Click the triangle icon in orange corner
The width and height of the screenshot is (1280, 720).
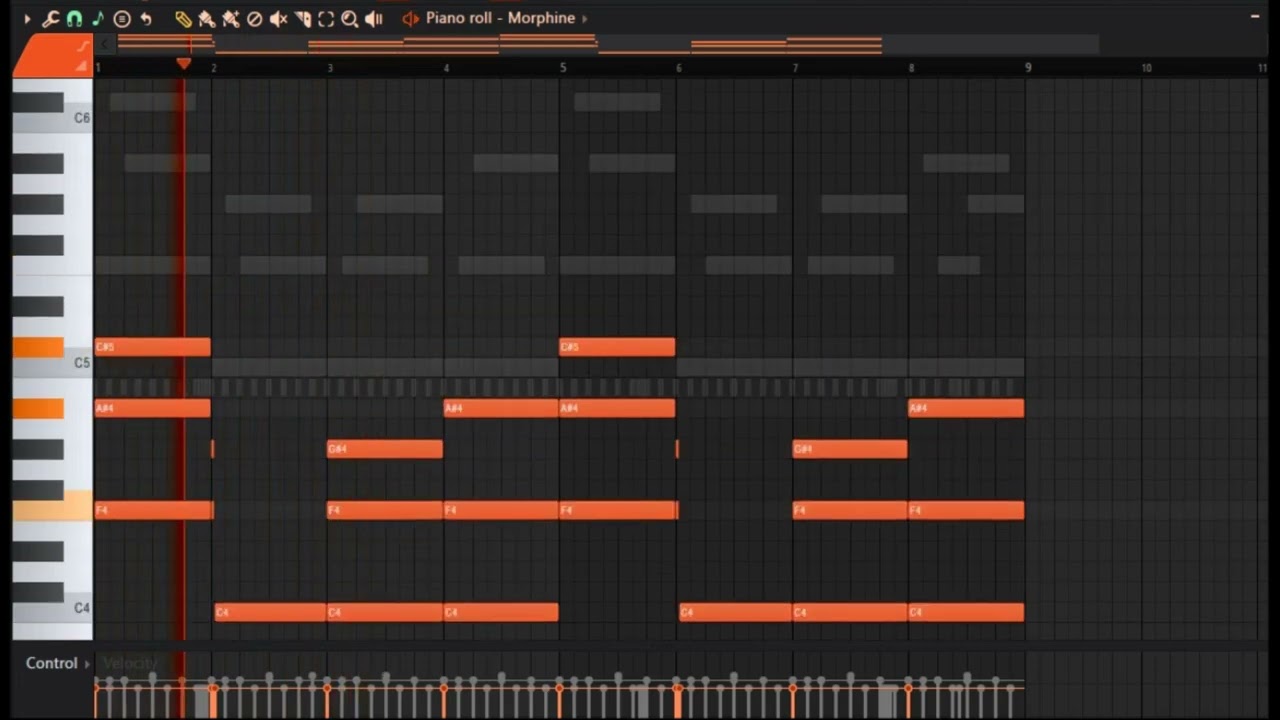coord(82,65)
